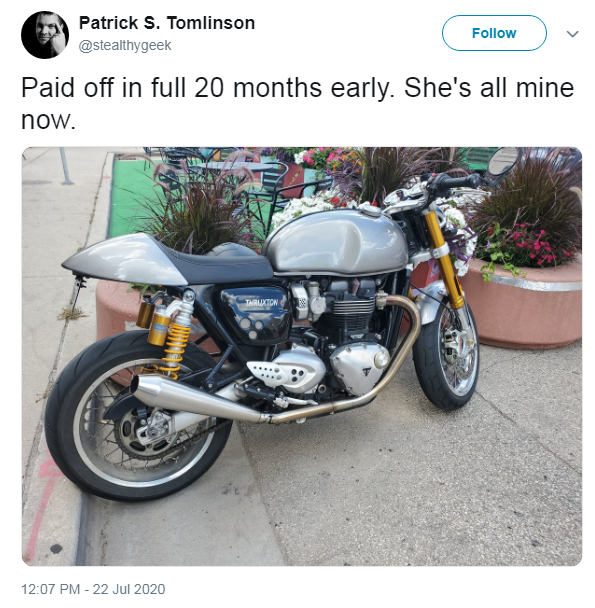The height and width of the screenshot is (608, 595).
Task: Click the motorcycle's silver fuel tank
Action: pyautogui.click(x=336, y=242)
